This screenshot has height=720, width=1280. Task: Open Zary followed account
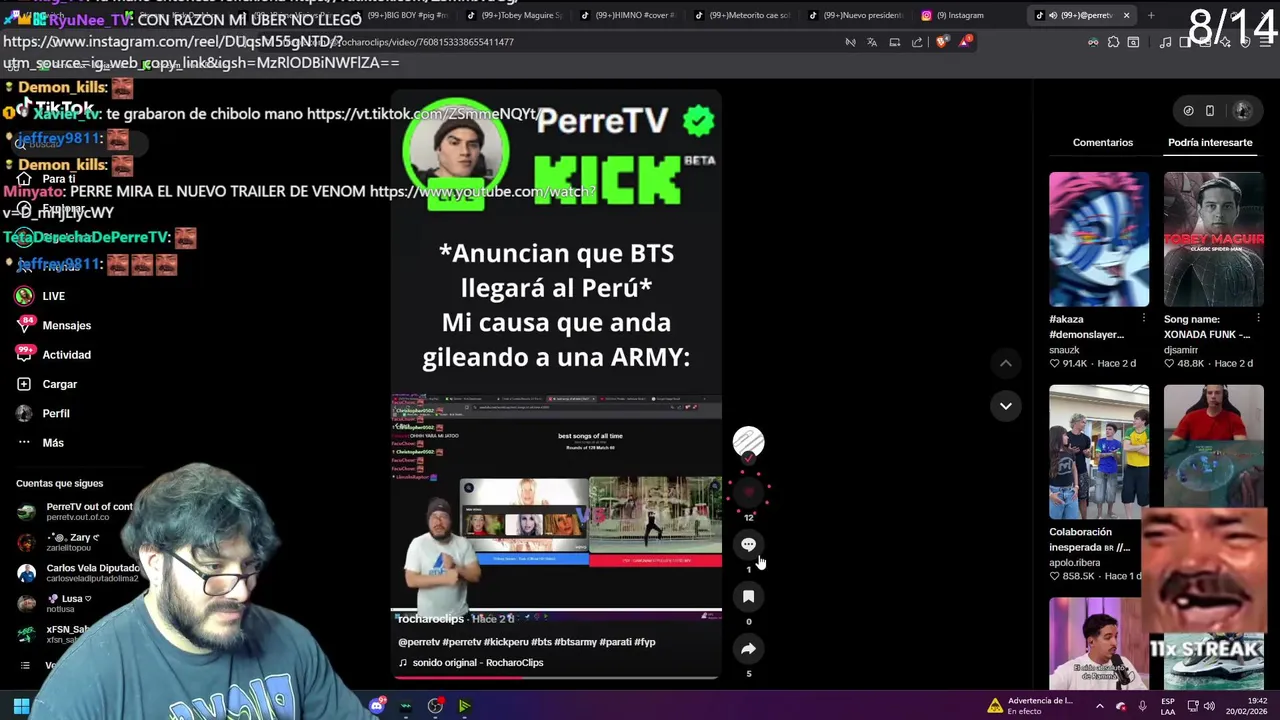coord(60,542)
